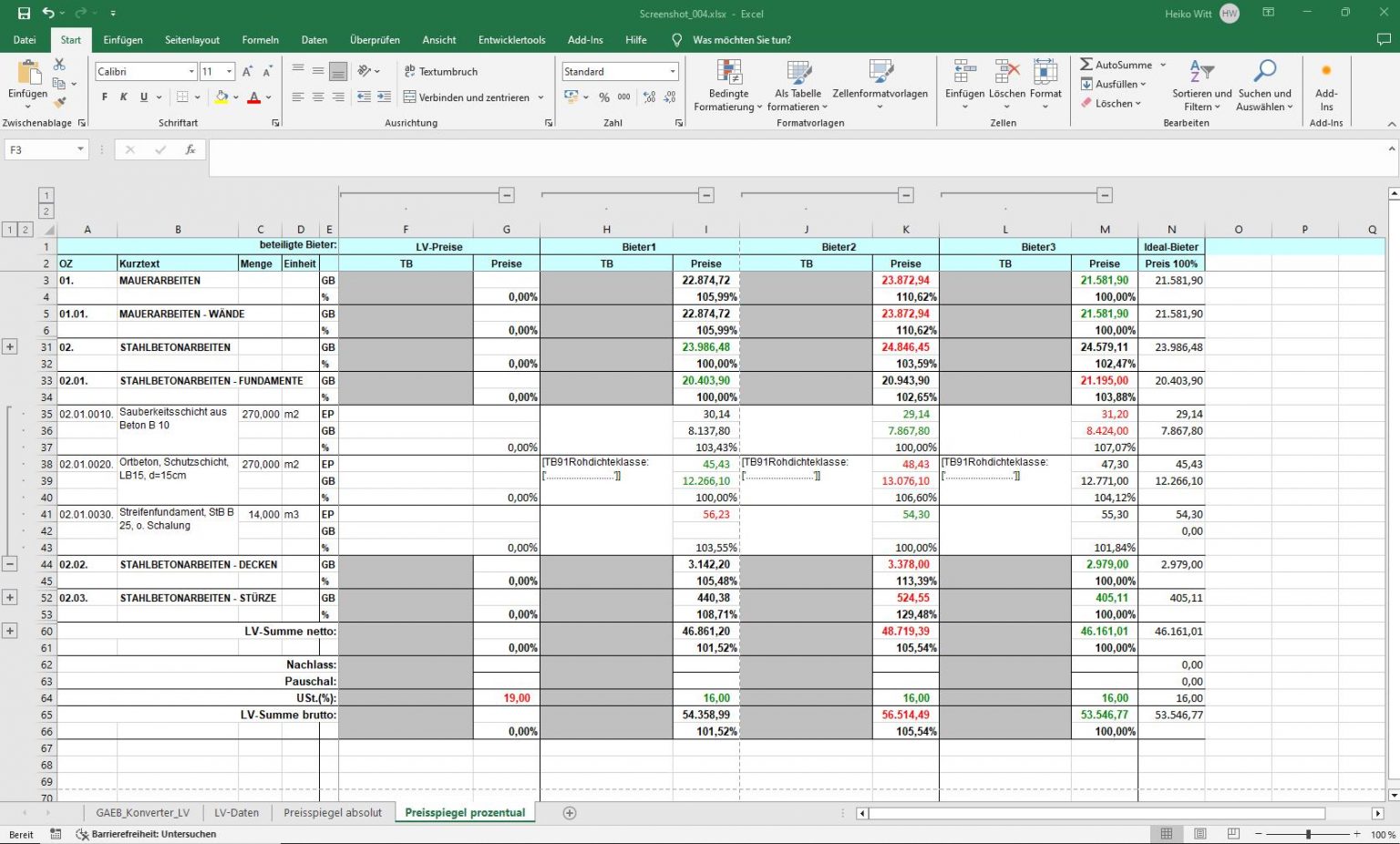The width and height of the screenshot is (1400, 844).
Task: Open Zellenformatvorlagen gallery
Action: [880, 87]
